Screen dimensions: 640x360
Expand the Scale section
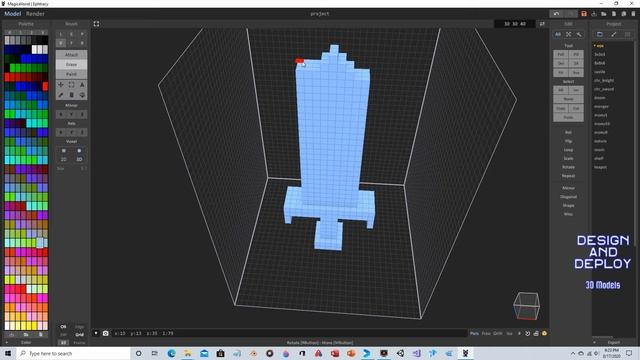(x=569, y=158)
